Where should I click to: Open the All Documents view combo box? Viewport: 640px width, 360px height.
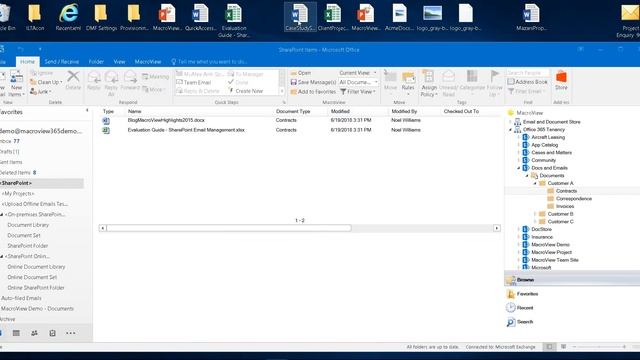pyautogui.click(x=358, y=82)
